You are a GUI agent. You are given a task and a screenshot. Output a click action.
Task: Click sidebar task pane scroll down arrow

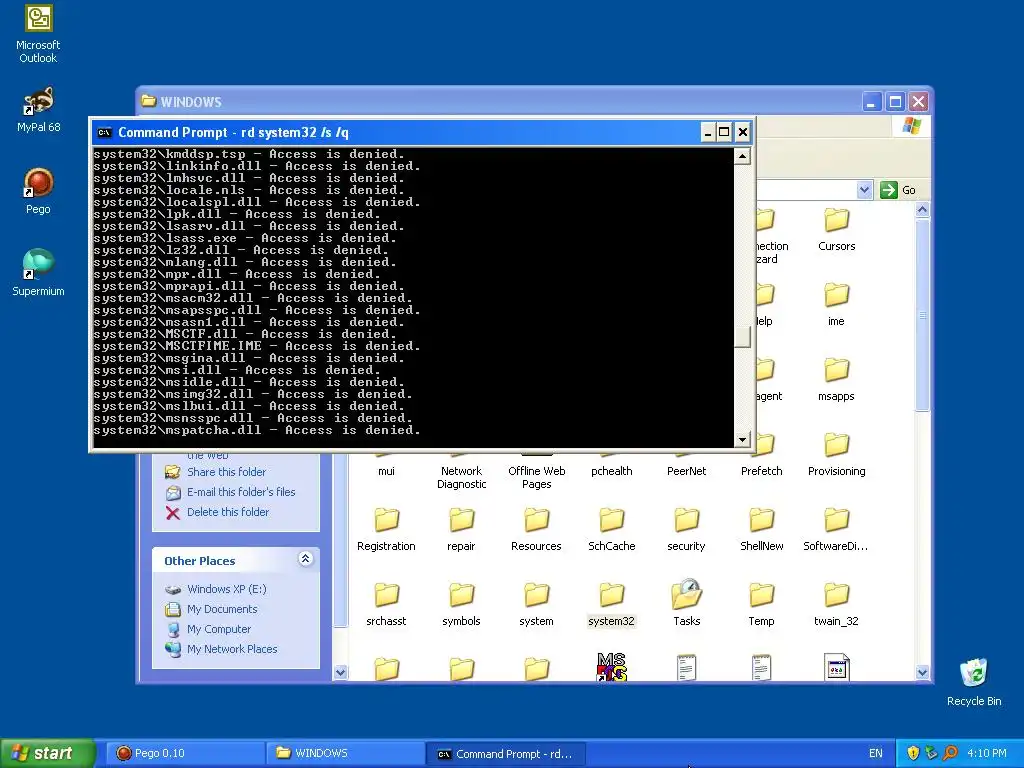click(340, 672)
